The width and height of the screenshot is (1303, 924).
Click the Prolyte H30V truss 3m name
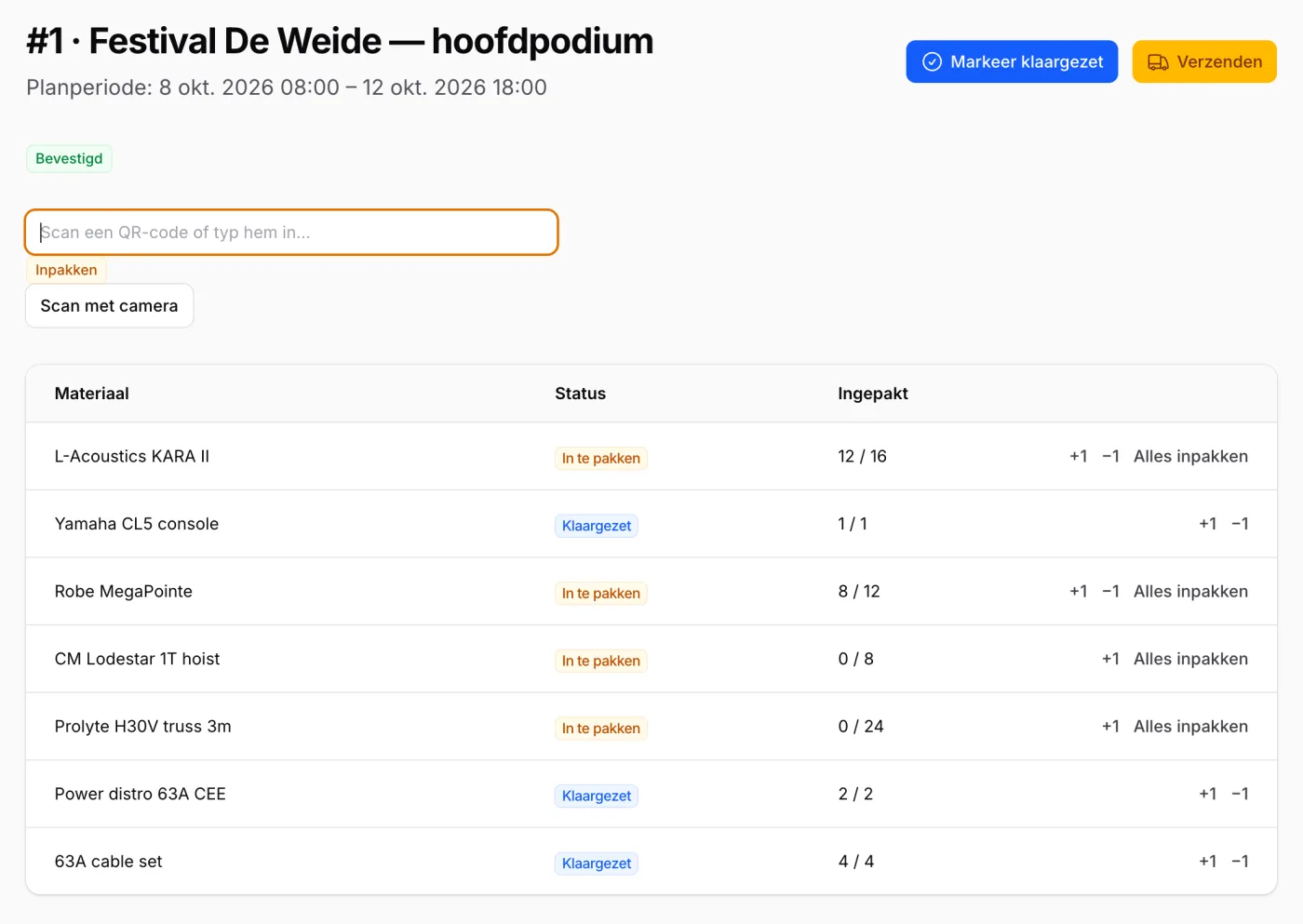tap(143, 727)
